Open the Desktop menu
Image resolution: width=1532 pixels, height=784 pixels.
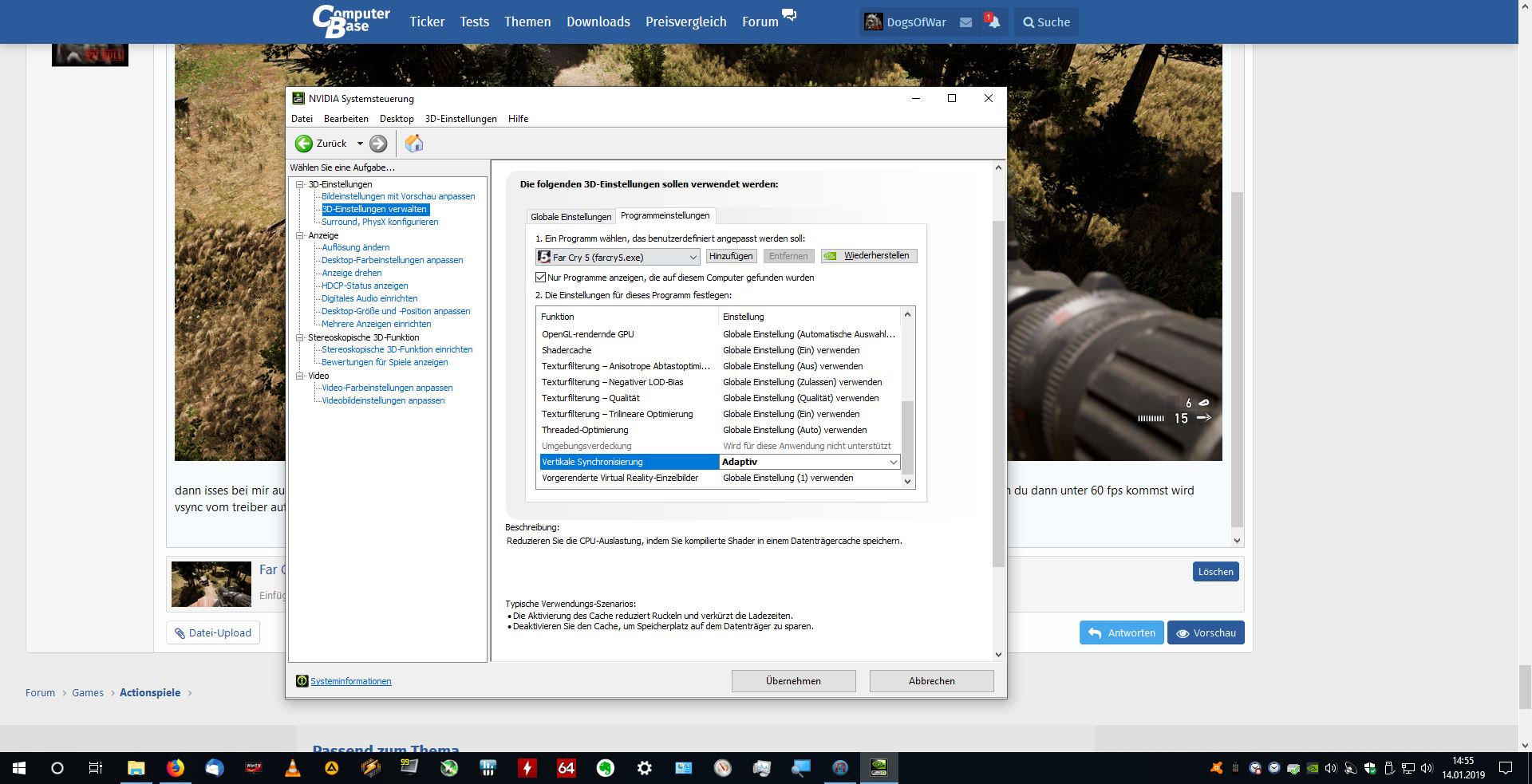(x=397, y=119)
